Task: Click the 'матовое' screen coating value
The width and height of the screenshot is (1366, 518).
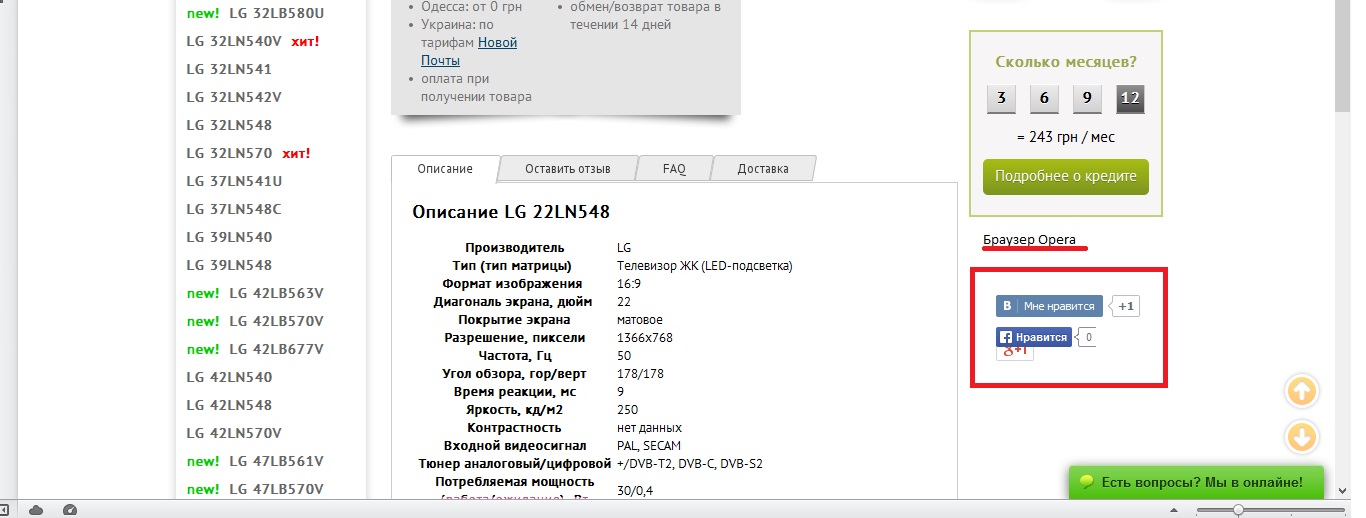Action: 640,320
